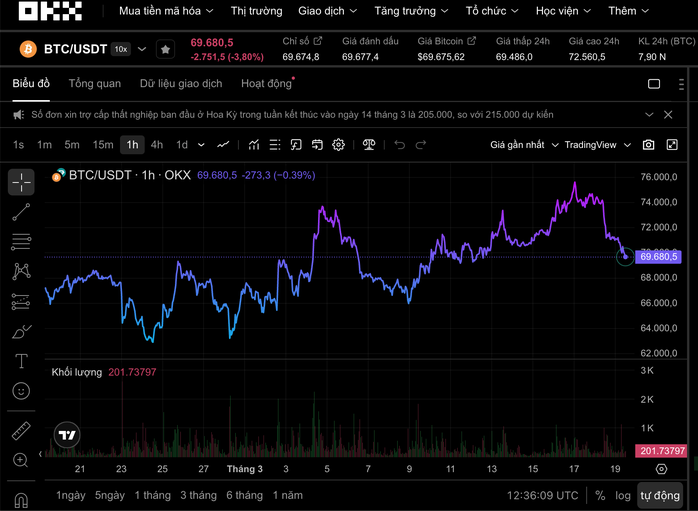Select the brush drawing tool

[x=21, y=331]
